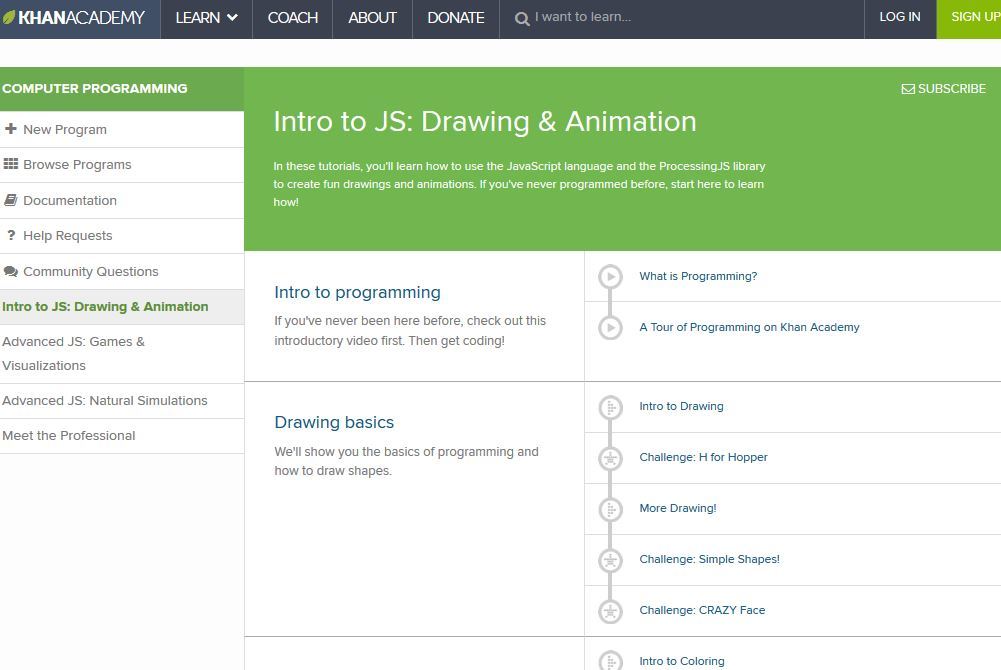Open More Drawing!
The image size is (1001, 670).
pyautogui.click(x=678, y=509)
